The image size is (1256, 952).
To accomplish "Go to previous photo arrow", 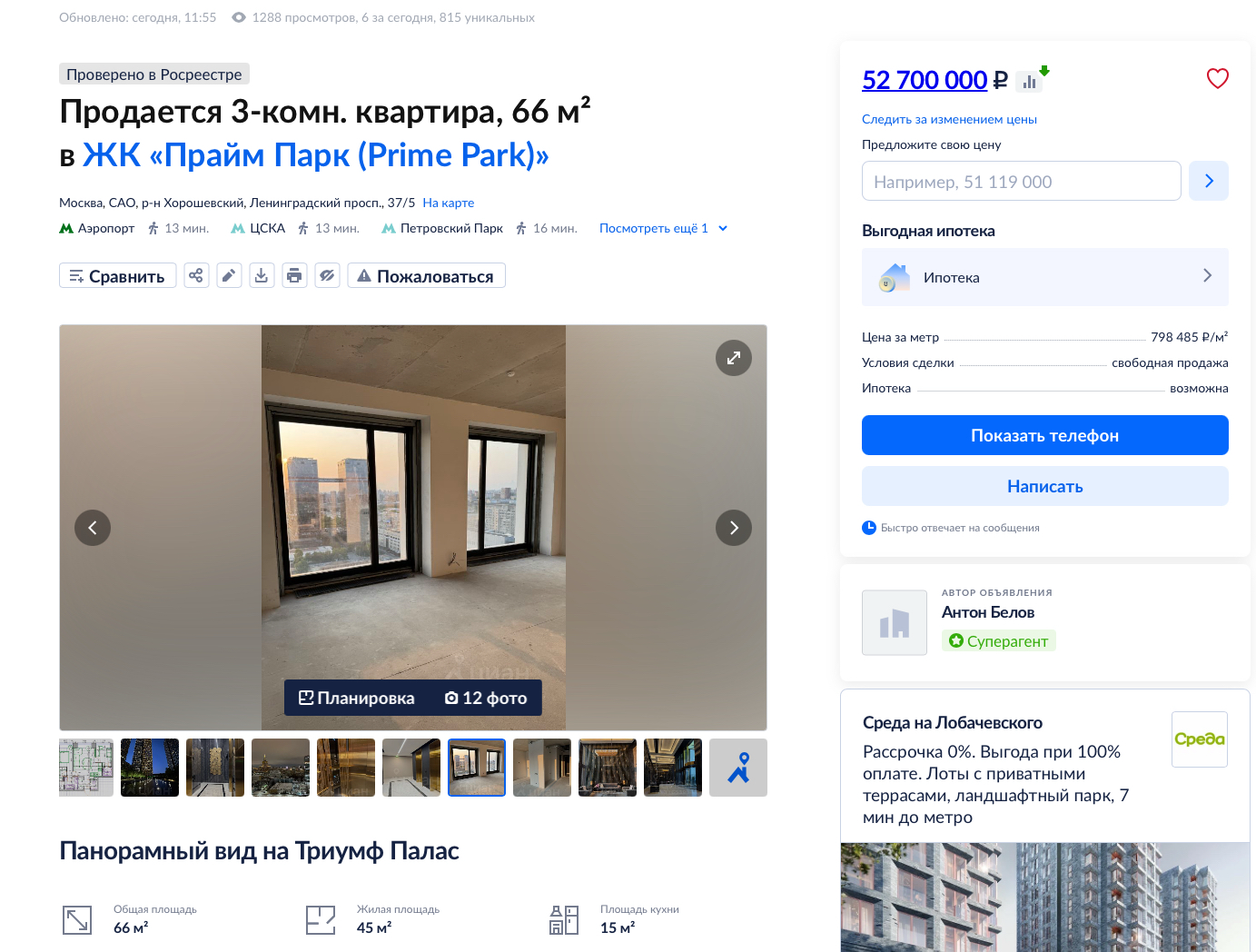I will click(x=93, y=528).
